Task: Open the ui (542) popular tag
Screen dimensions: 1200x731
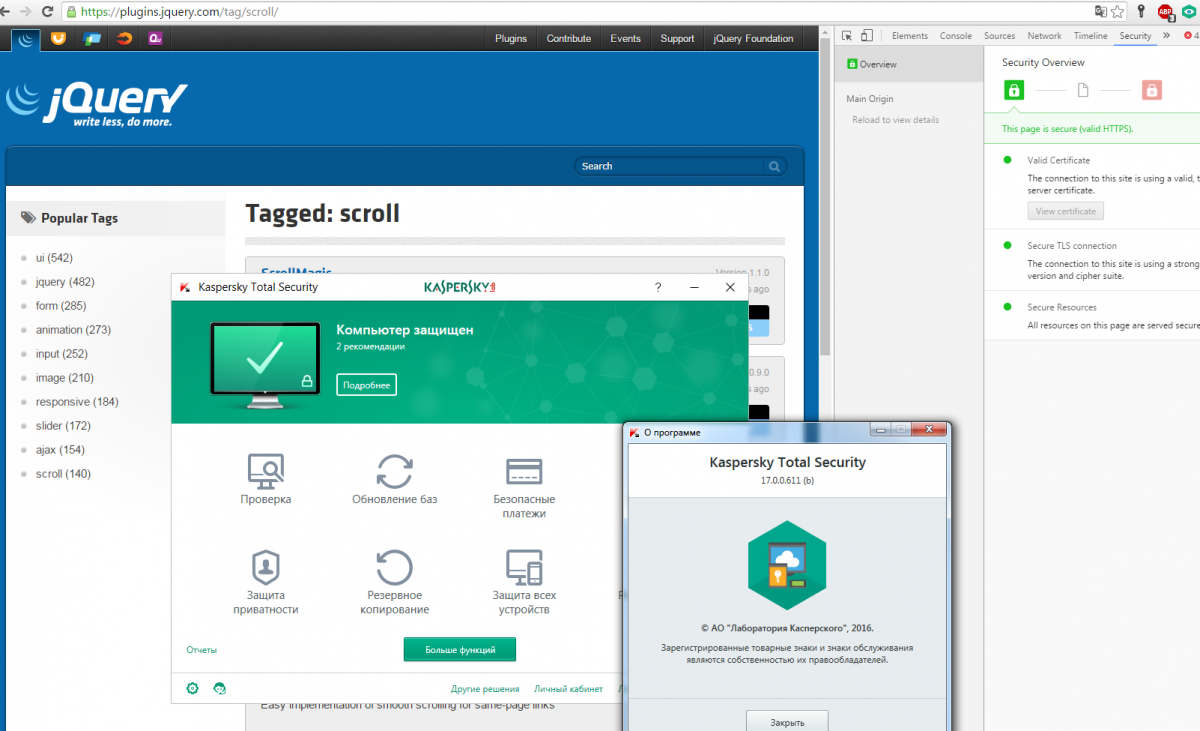Action: [x=54, y=258]
